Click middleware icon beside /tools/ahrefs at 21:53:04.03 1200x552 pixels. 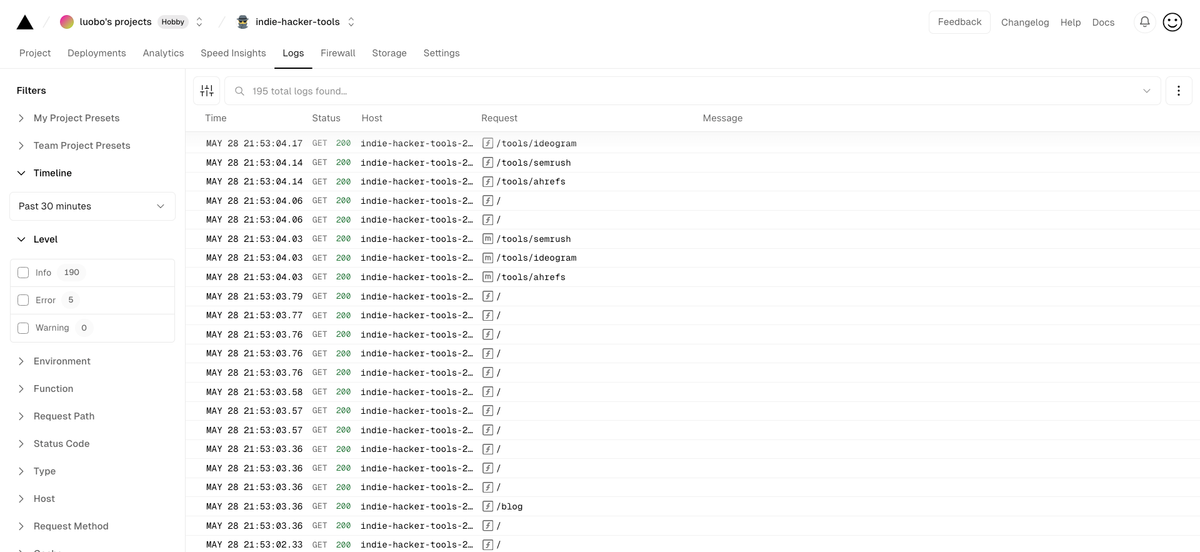click(x=488, y=277)
